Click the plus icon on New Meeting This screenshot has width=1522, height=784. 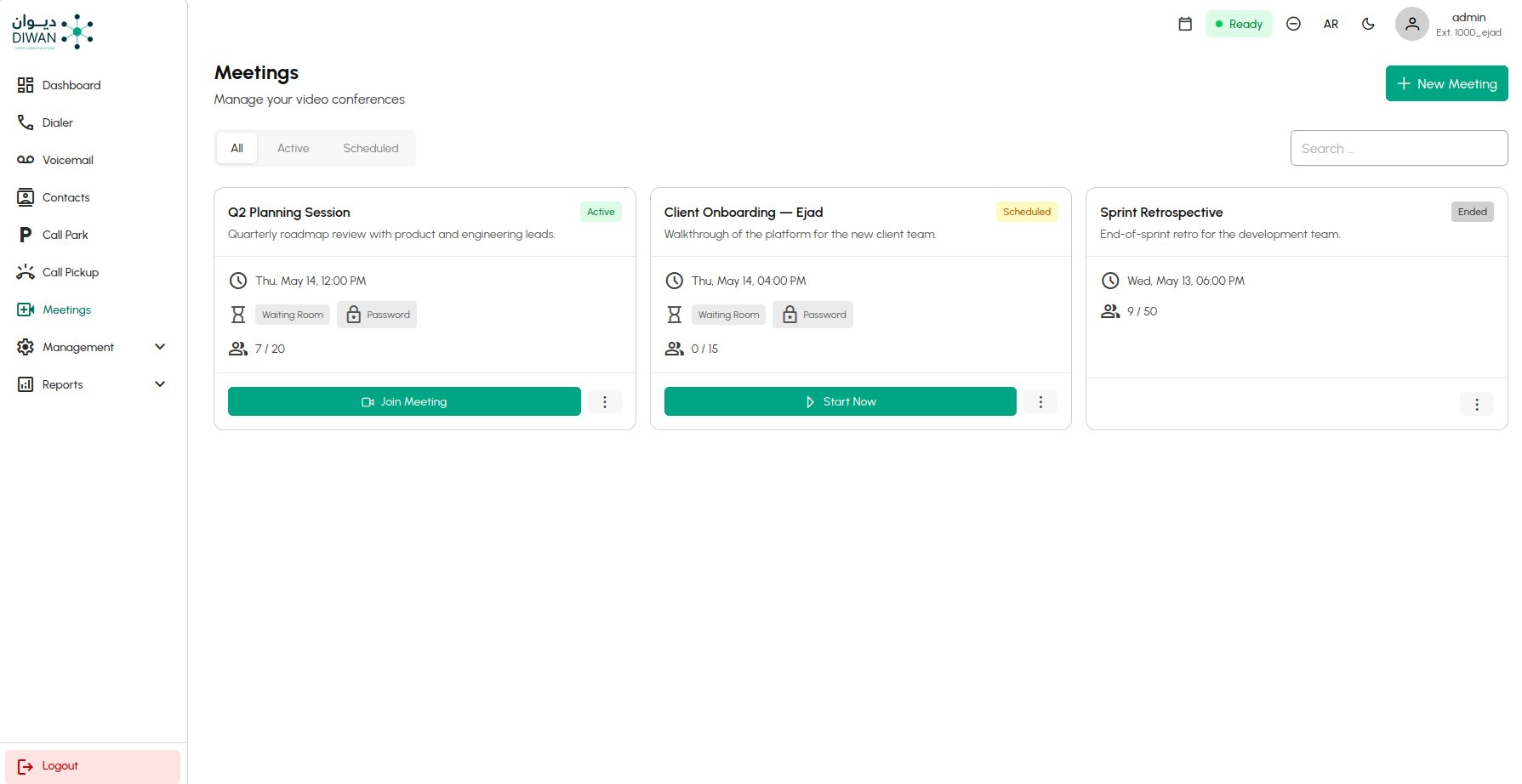[x=1404, y=83]
